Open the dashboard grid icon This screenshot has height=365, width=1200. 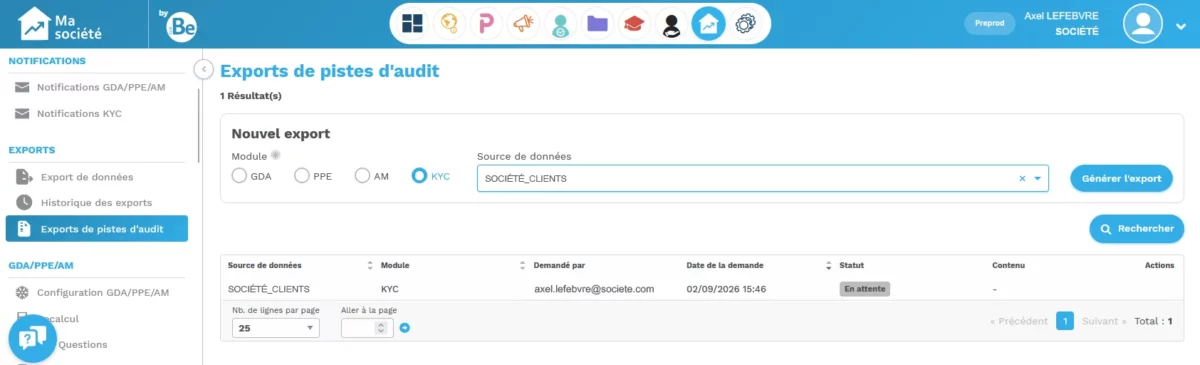coord(412,23)
